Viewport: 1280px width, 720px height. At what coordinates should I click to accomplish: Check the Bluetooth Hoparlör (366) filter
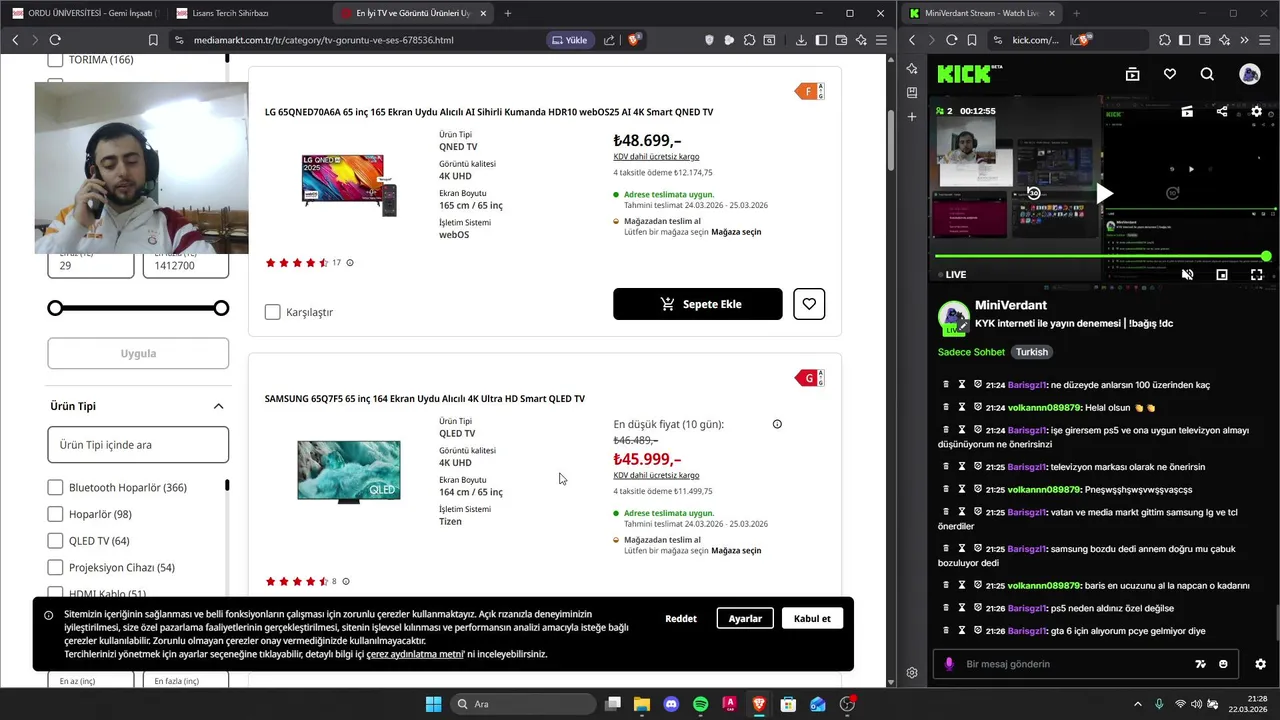(x=56, y=488)
